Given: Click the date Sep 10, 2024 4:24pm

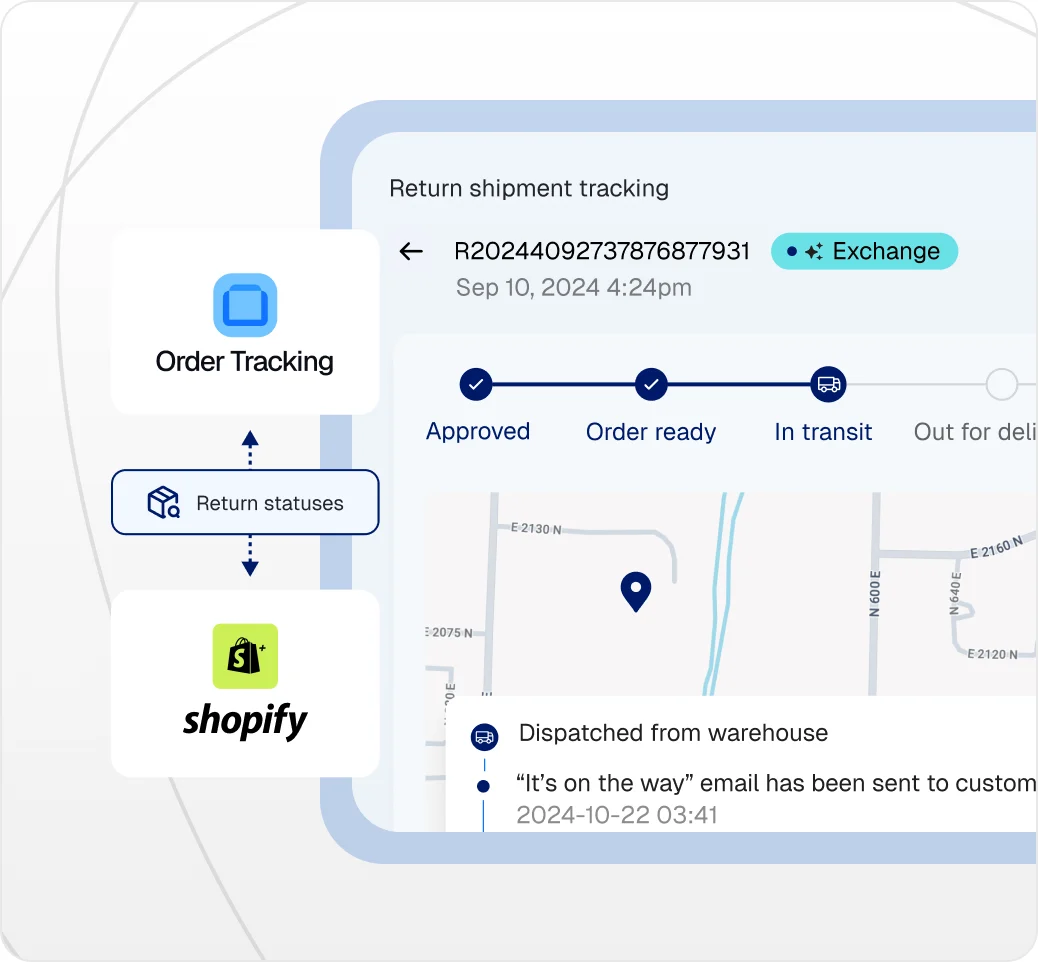Looking at the screenshot, I should tap(574, 287).
